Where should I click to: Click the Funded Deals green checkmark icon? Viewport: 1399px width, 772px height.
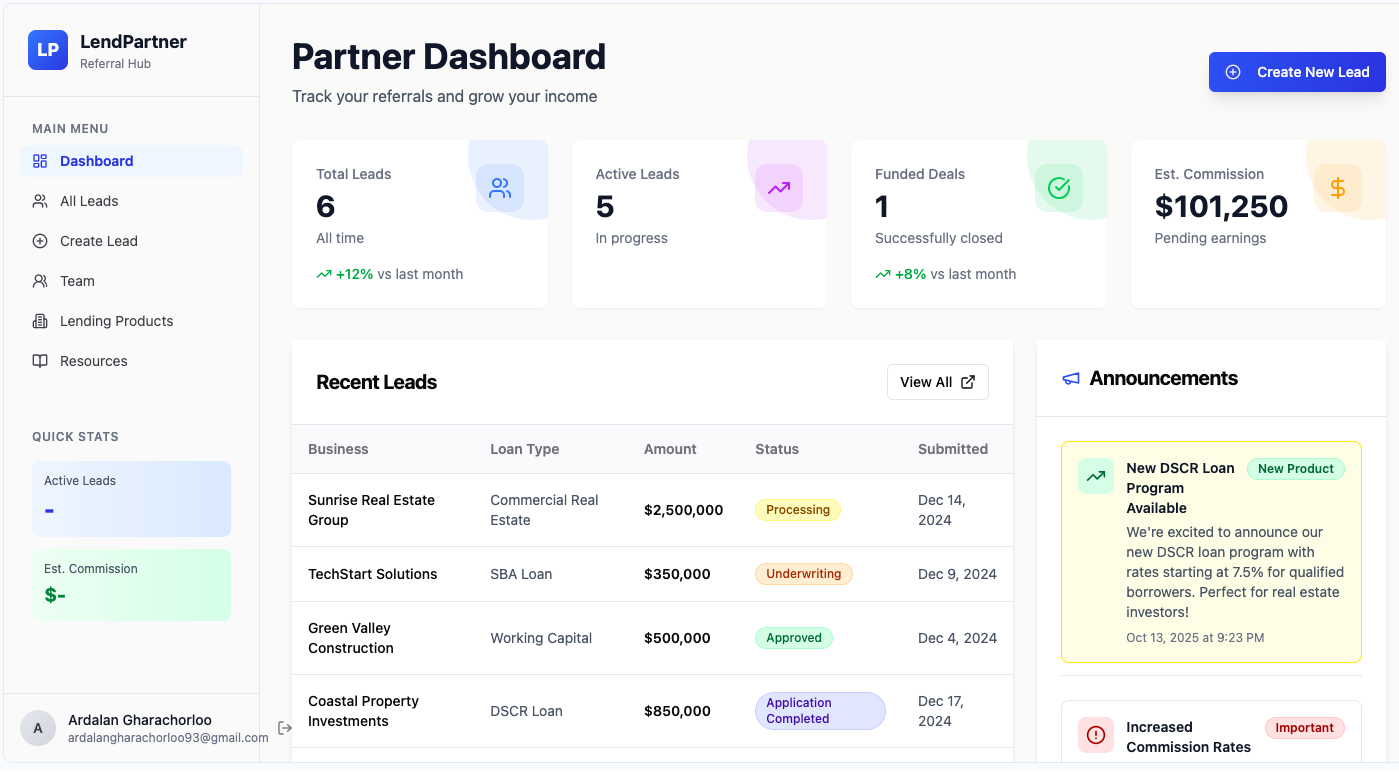click(x=1058, y=187)
